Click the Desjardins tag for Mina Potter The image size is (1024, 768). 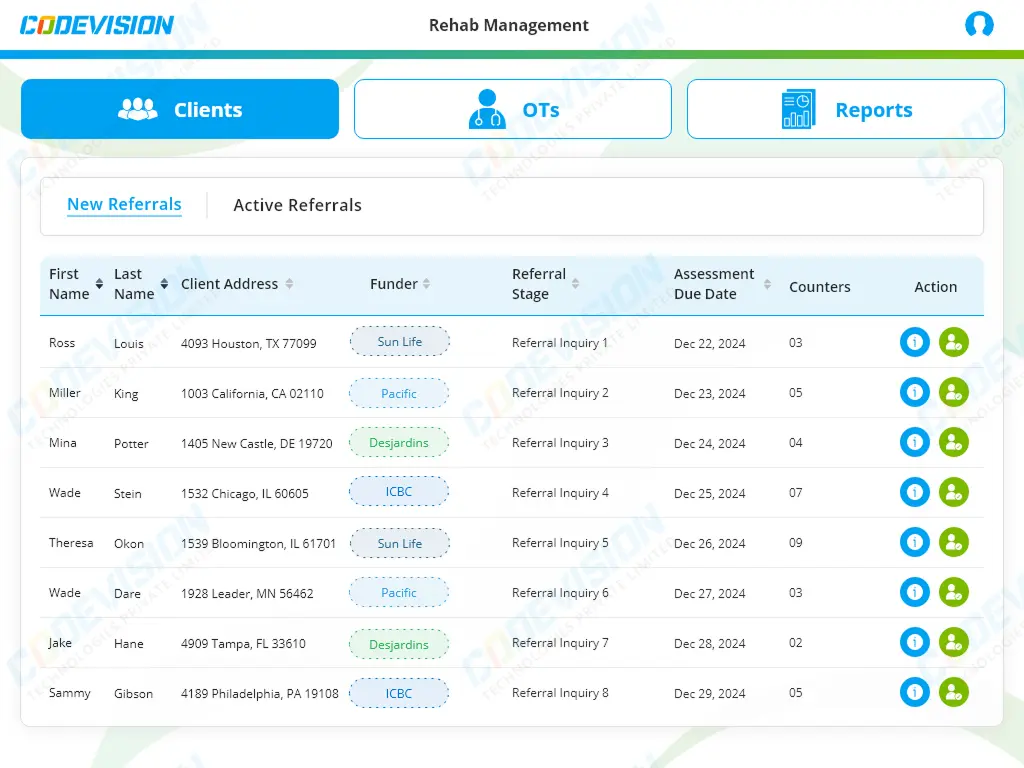399,443
